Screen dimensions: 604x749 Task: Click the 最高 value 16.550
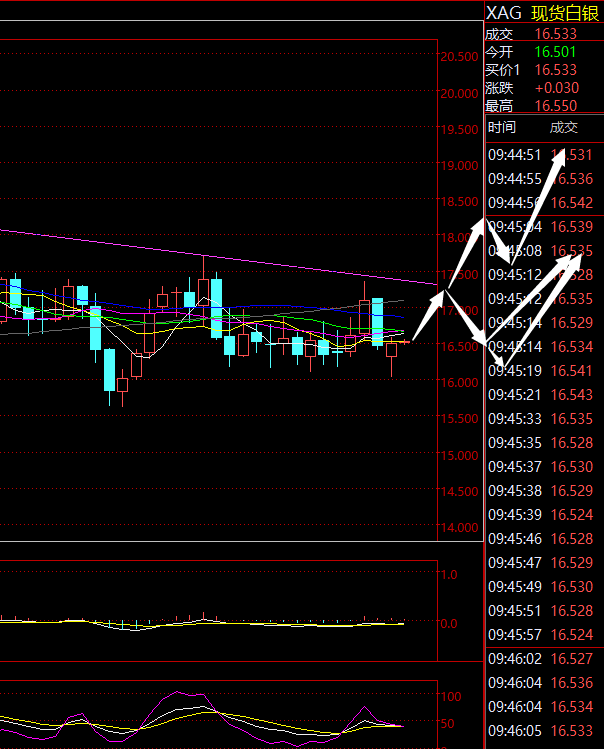click(555, 106)
